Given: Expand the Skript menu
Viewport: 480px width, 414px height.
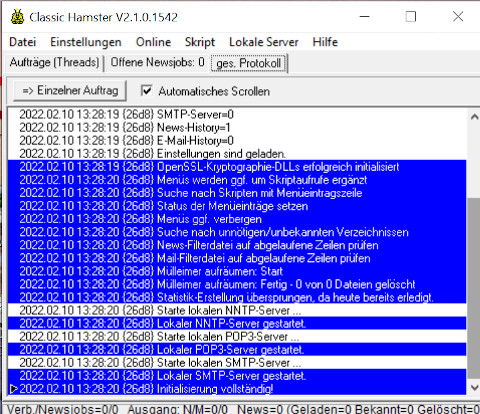Looking at the screenshot, I should 200,42.
